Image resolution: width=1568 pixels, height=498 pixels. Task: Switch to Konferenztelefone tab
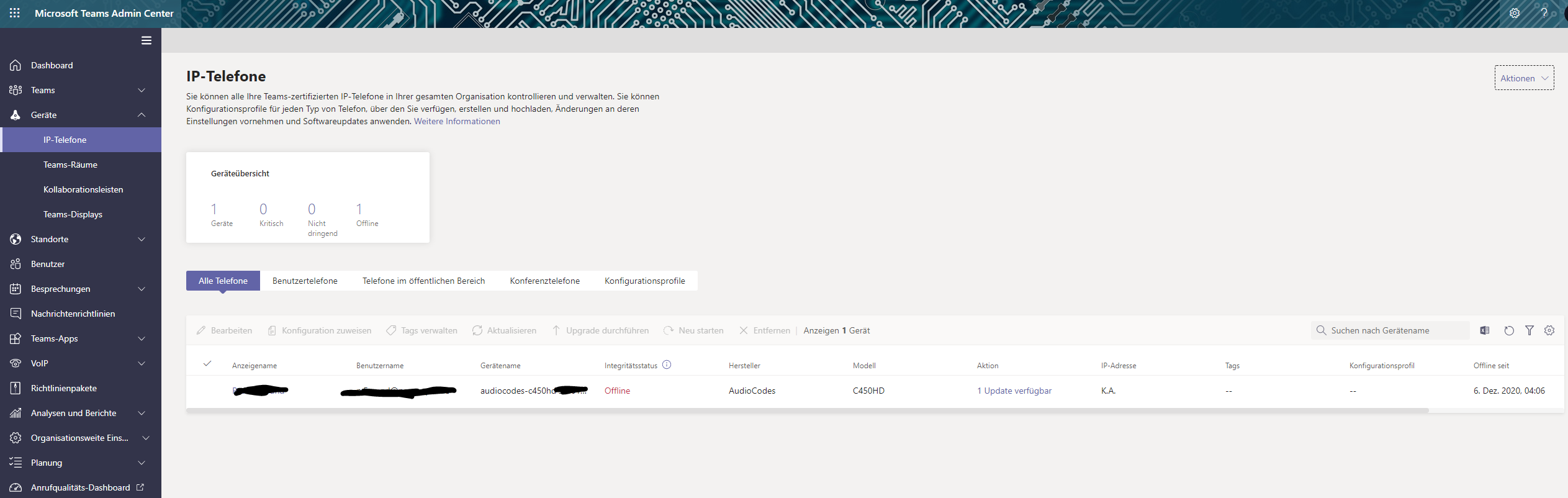point(545,281)
